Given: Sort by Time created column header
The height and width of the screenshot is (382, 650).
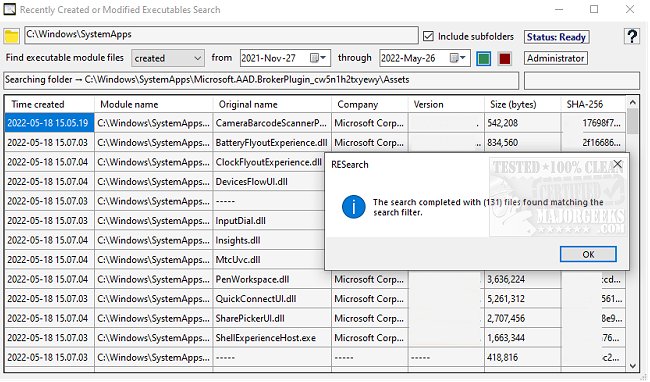Looking at the screenshot, I should pyautogui.click(x=49, y=104).
